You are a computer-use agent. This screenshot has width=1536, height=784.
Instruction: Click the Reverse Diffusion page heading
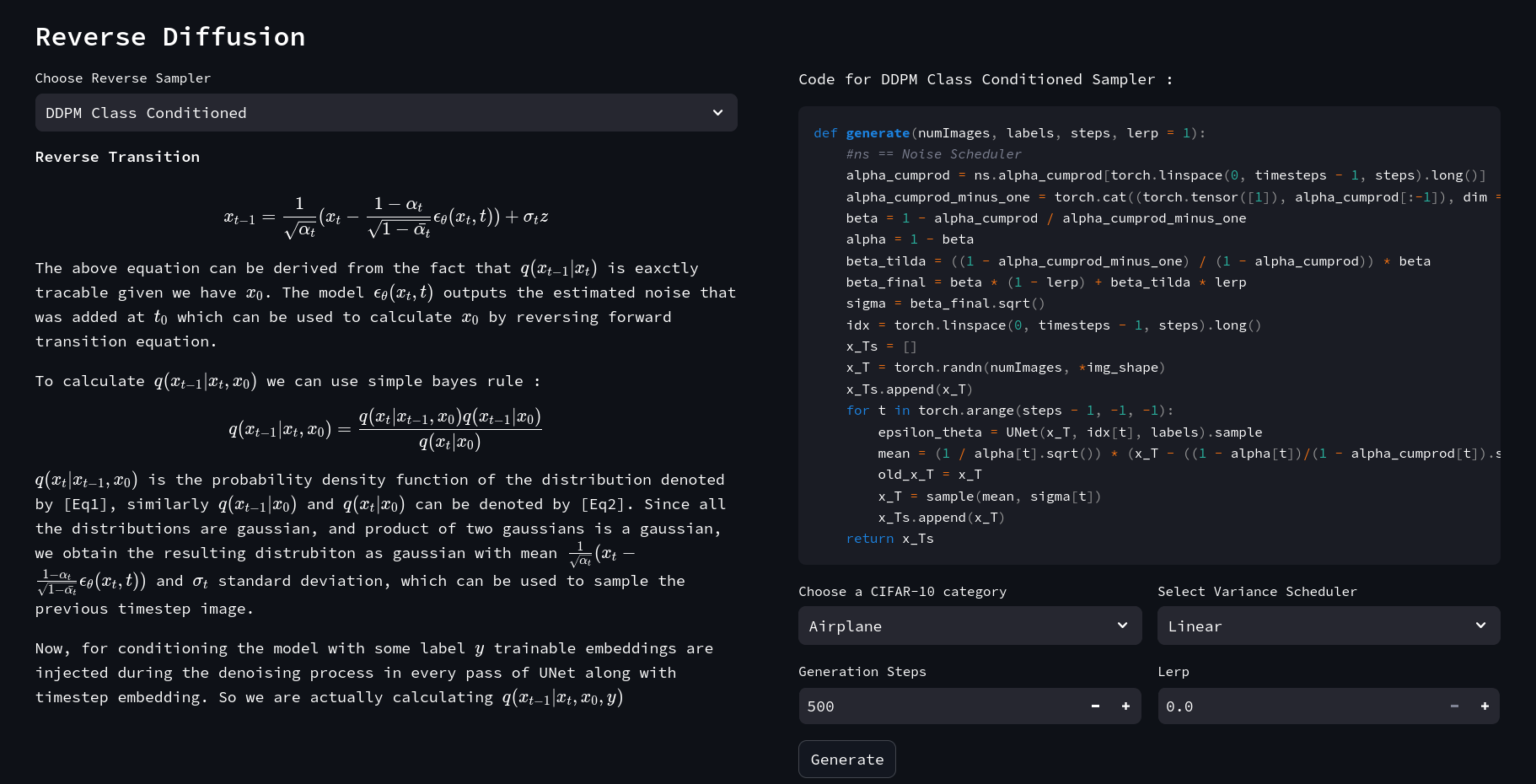click(x=170, y=37)
